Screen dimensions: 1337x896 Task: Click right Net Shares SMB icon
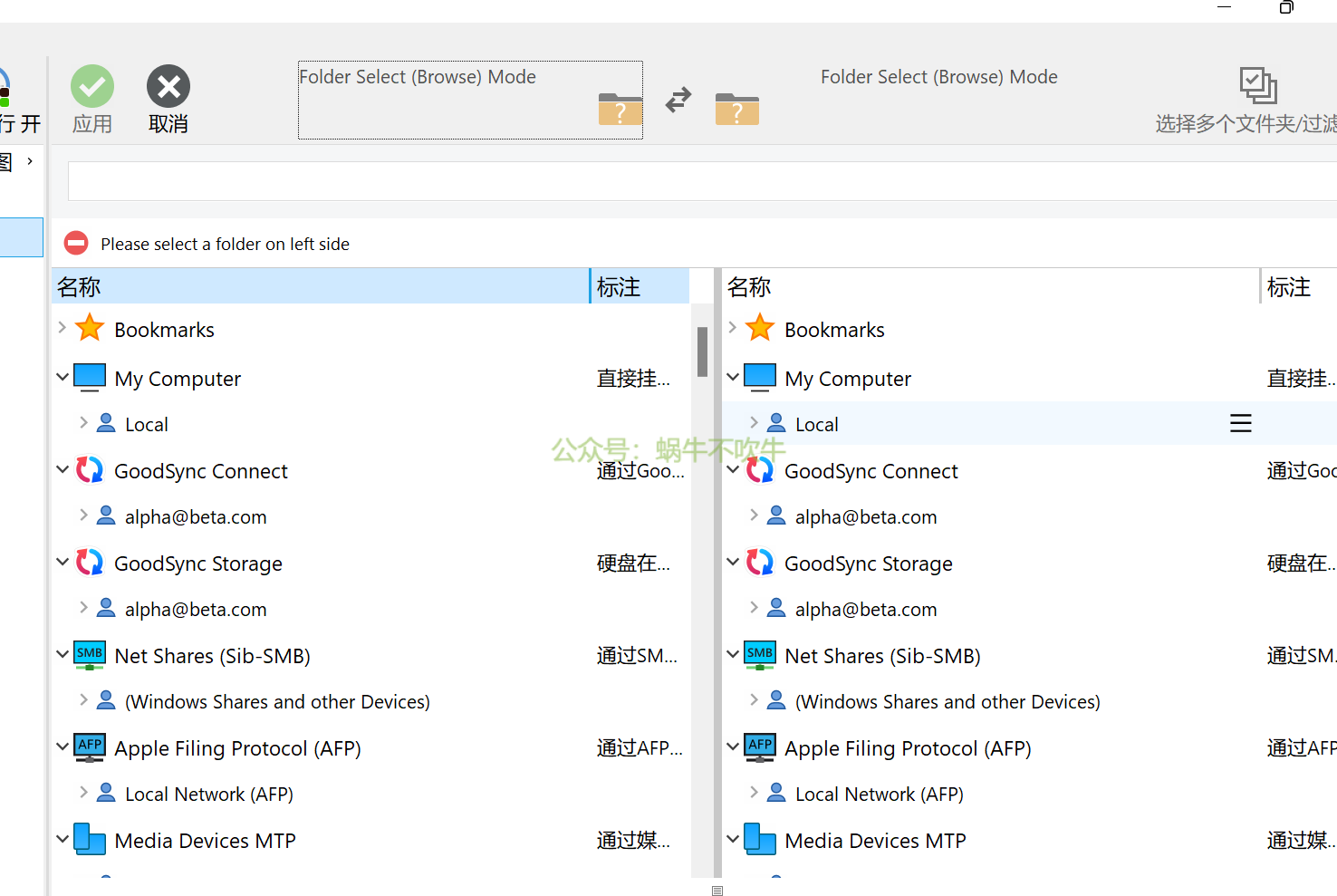[759, 654]
